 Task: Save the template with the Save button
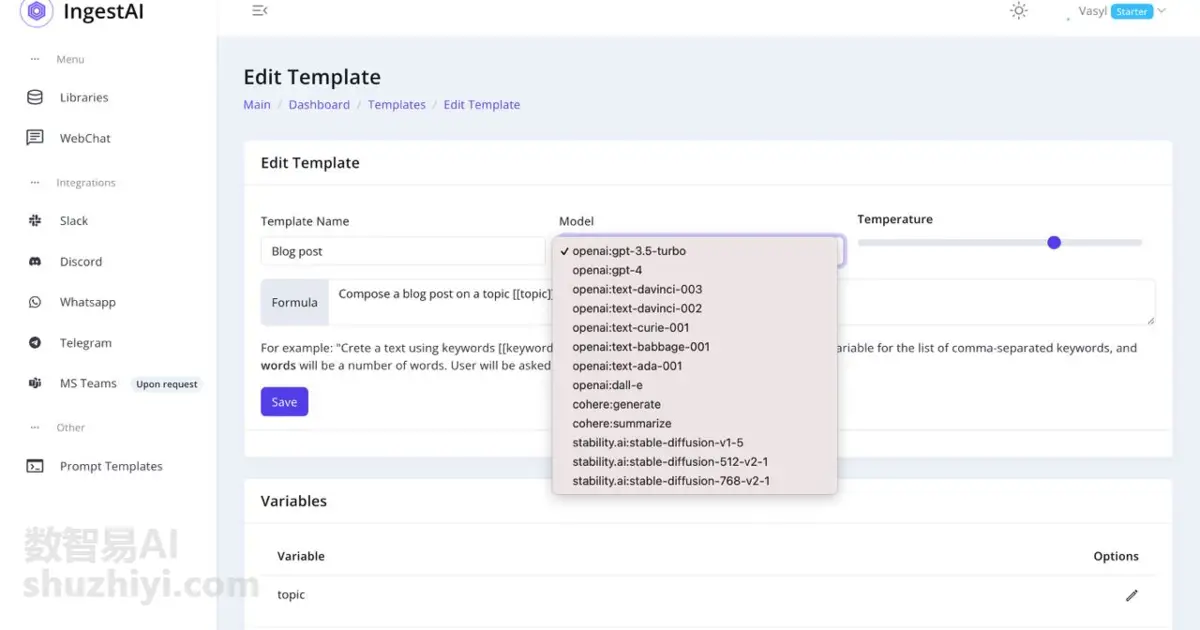(x=284, y=401)
